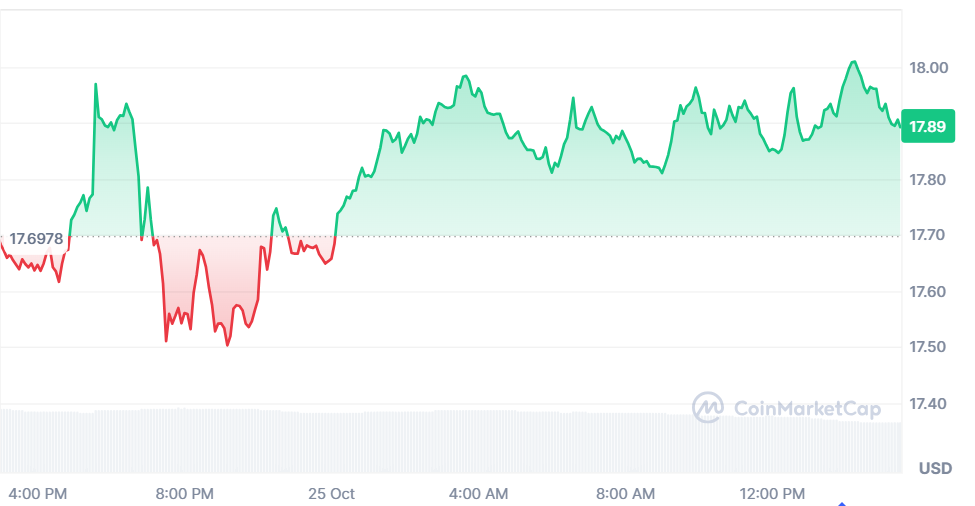This screenshot has height=506, width=975.
Task: Click the 18.00 price axis label
Action: pos(928,68)
